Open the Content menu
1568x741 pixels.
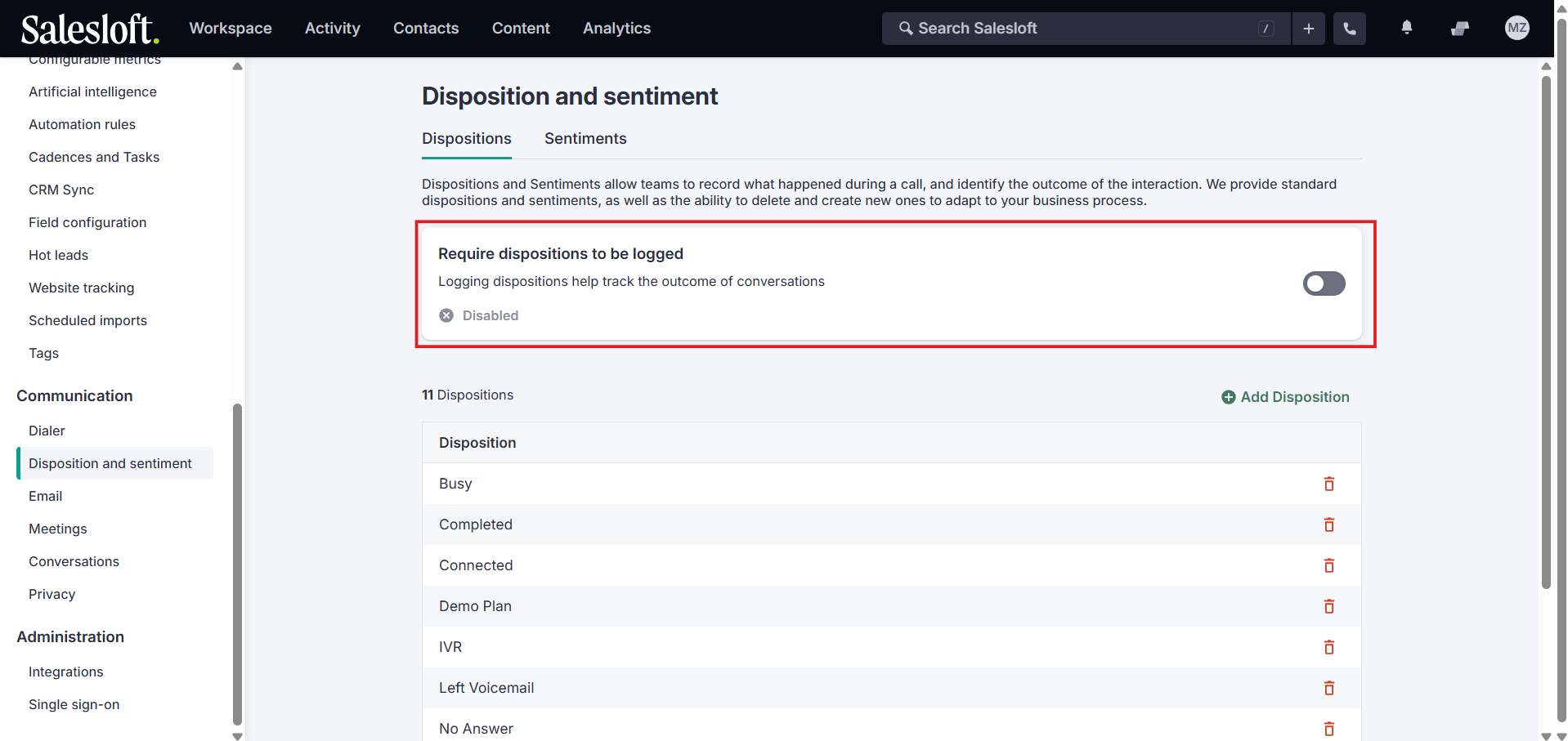pos(521,29)
